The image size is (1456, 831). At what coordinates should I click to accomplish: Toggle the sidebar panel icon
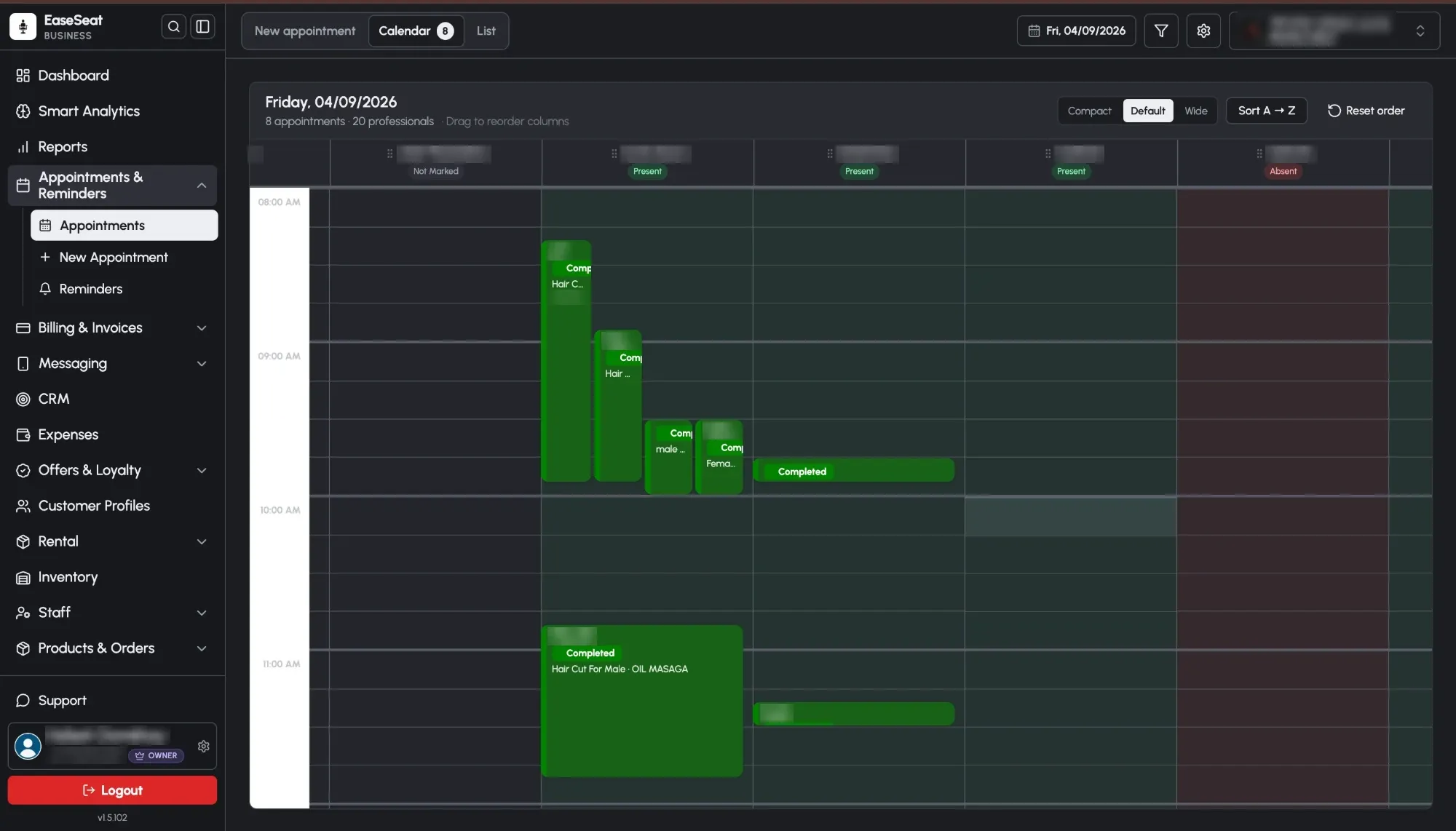pyautogui.click(x=202, y=27)
